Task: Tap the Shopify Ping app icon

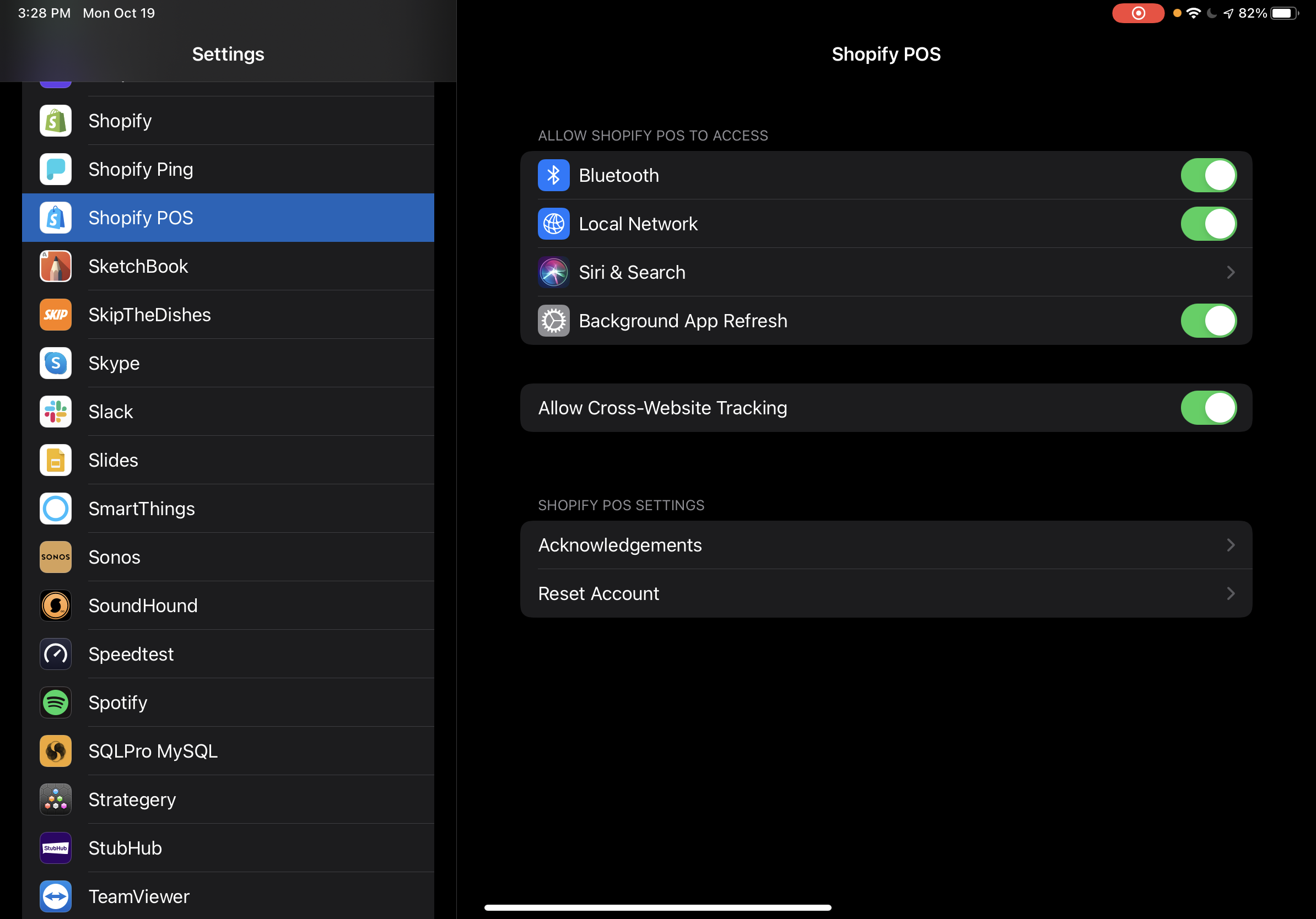Action: 56,169
